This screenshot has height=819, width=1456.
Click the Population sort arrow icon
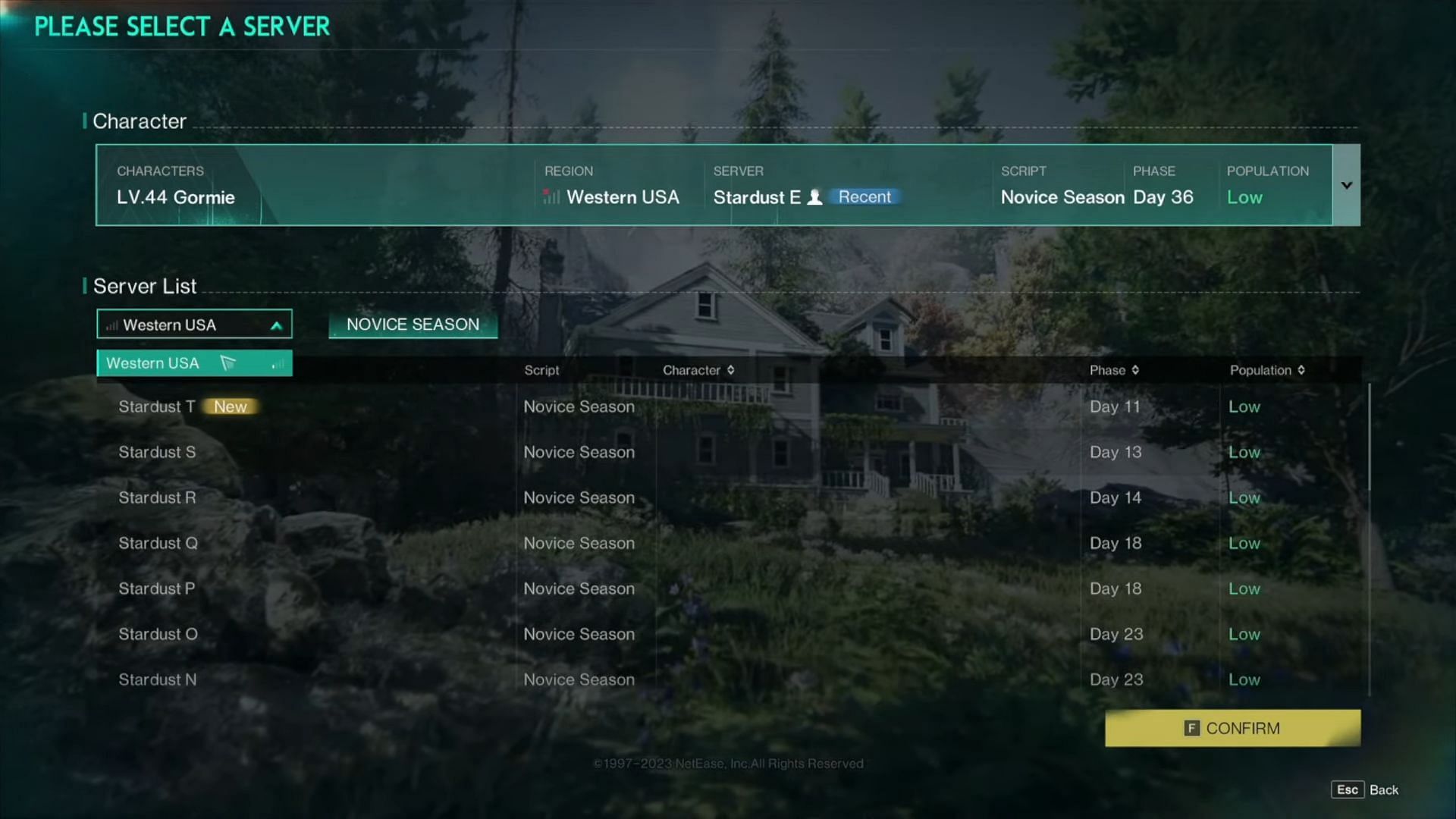(x=1300, y=370)
